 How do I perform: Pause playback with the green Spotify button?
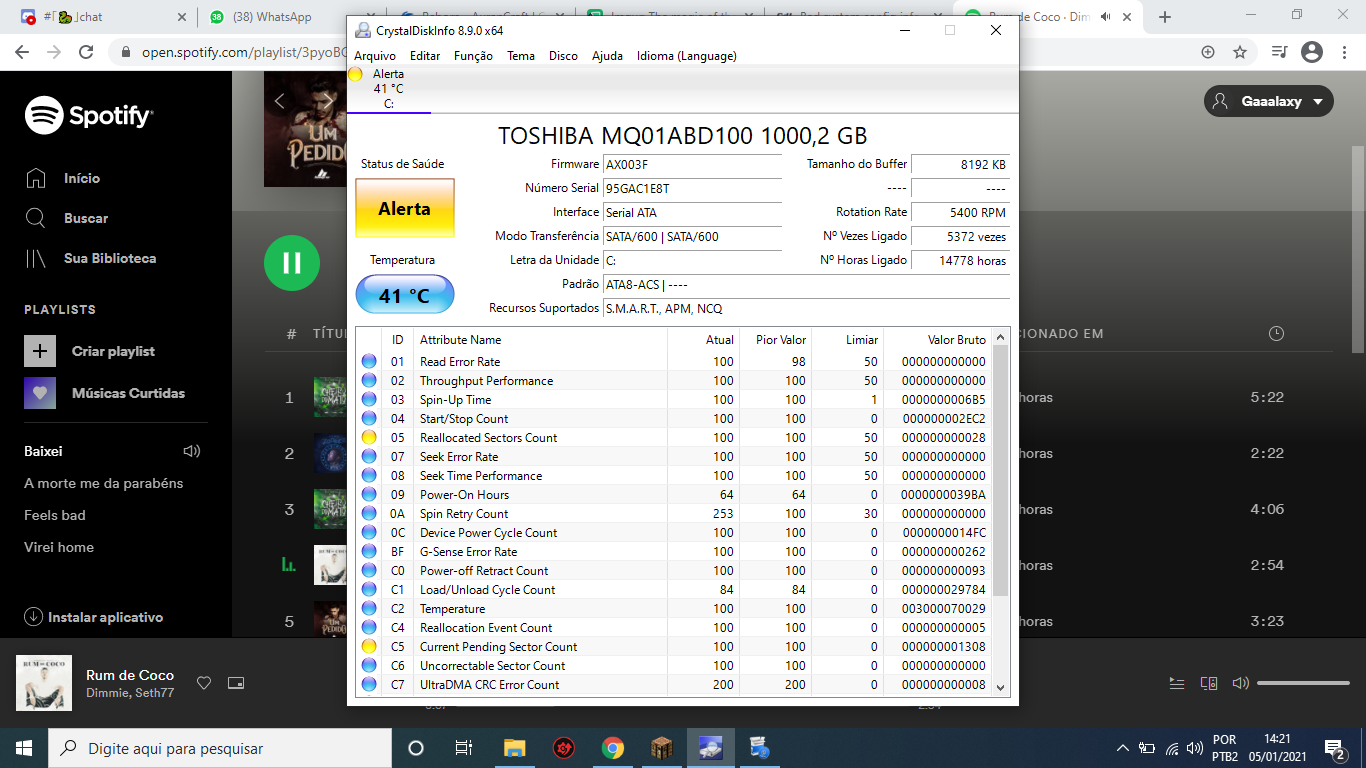tap(292, 263)
